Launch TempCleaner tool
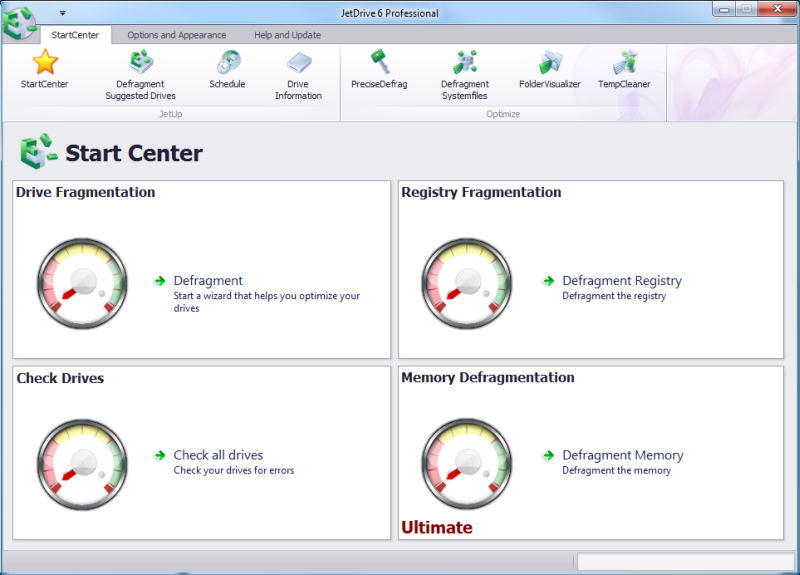 tap(624, 70)
